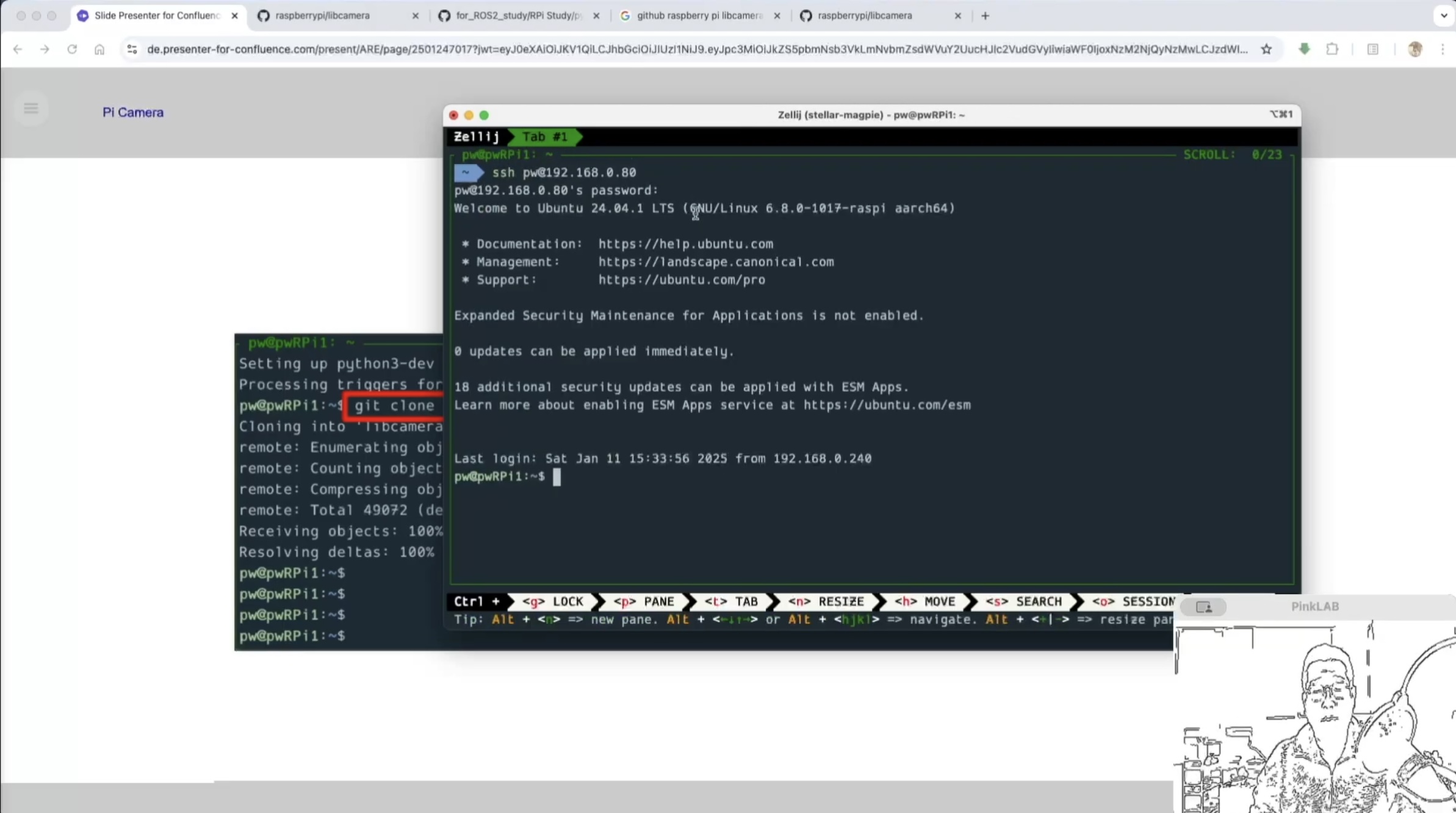The height and width of the screenshot is (813, 1456).
Task: Open Chrome three-dot menu
Action: point(1443,49)
